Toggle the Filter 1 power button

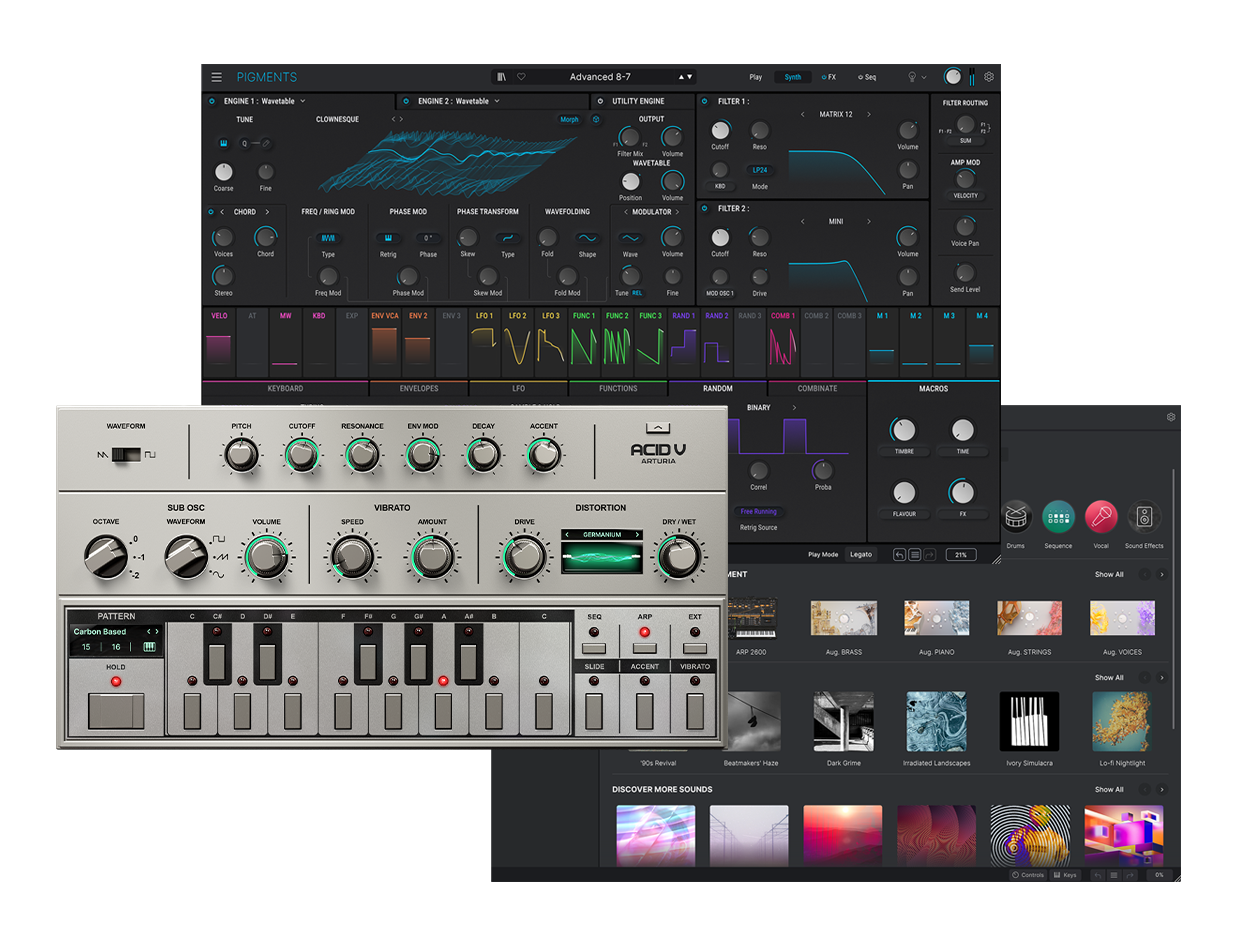click(x=705, y=101)
